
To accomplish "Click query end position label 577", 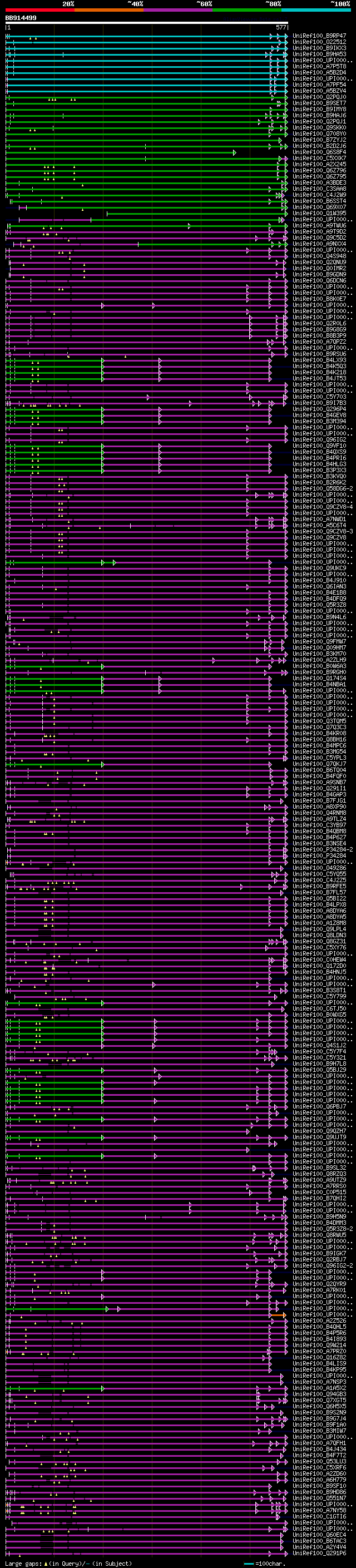I will tap(280, 27).
